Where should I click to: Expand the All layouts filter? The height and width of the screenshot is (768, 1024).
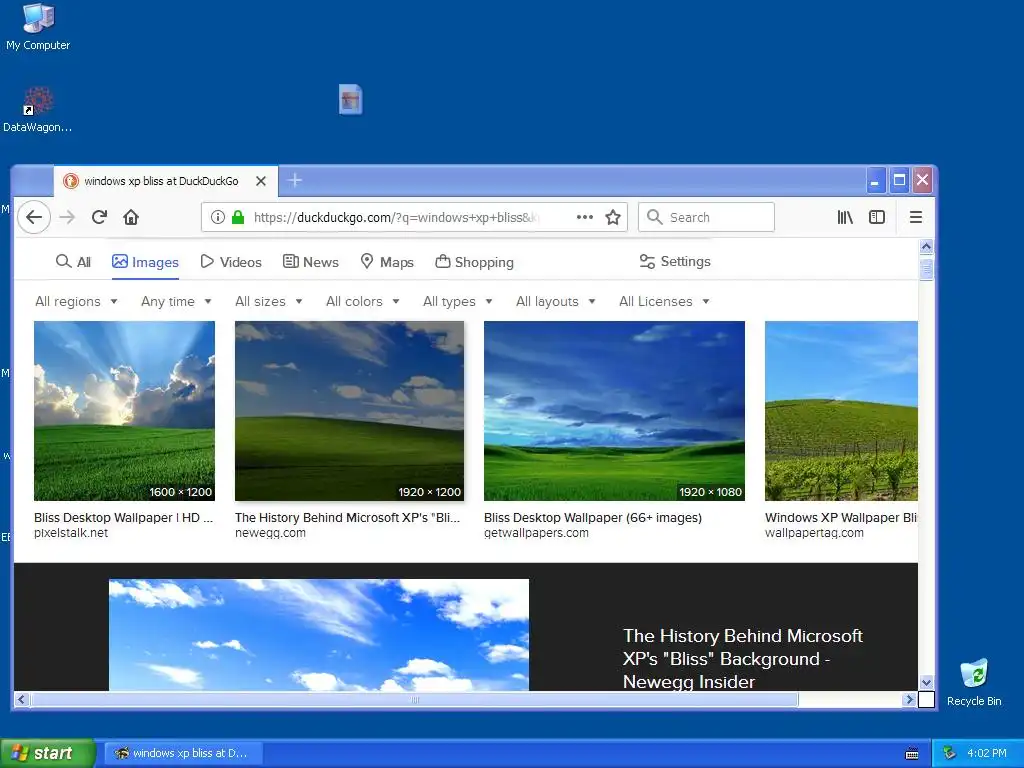[x=555, y=301]
